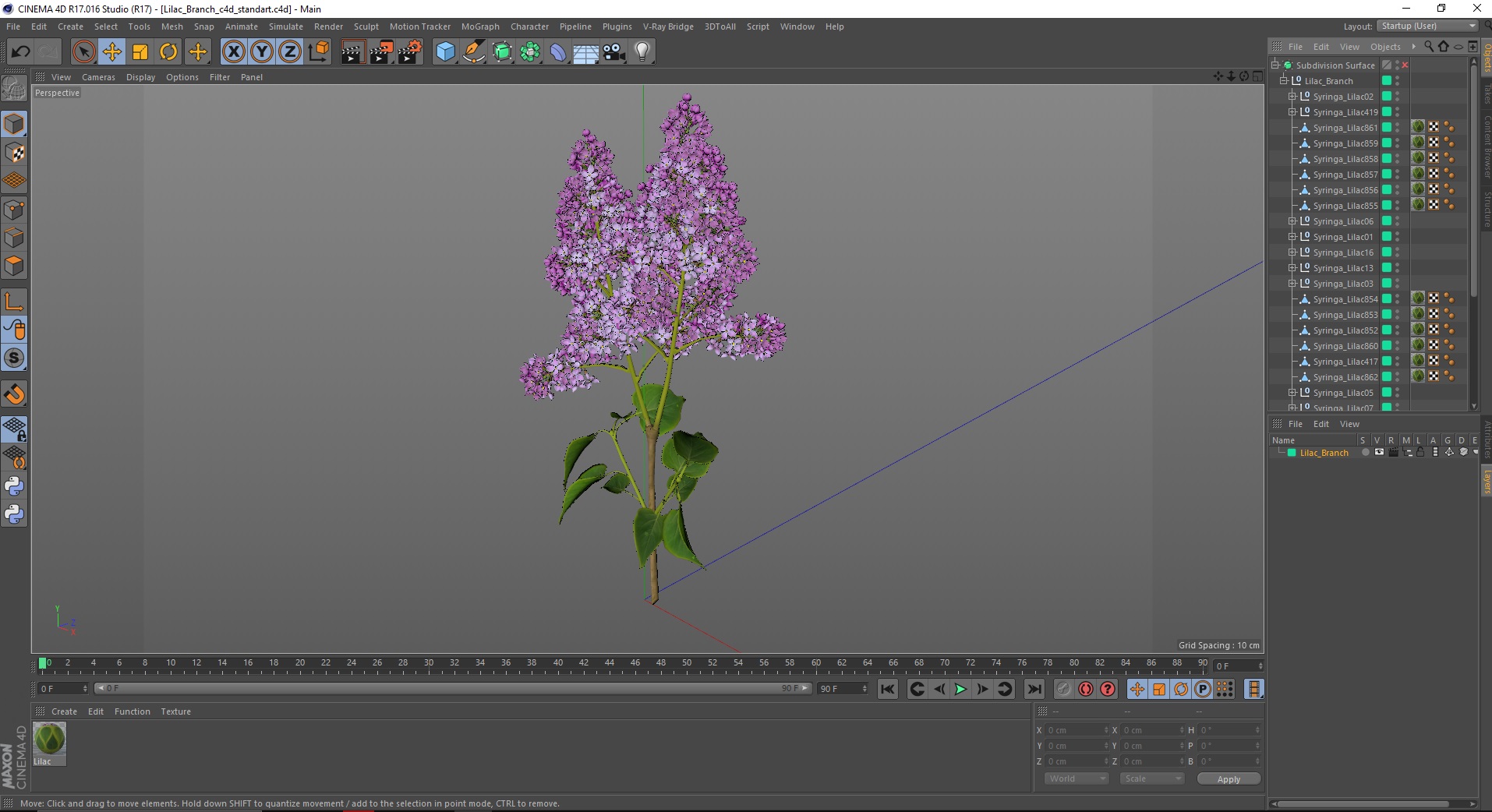
Task: Open the spline Pen tool
Action: click(x=473, y=52)
